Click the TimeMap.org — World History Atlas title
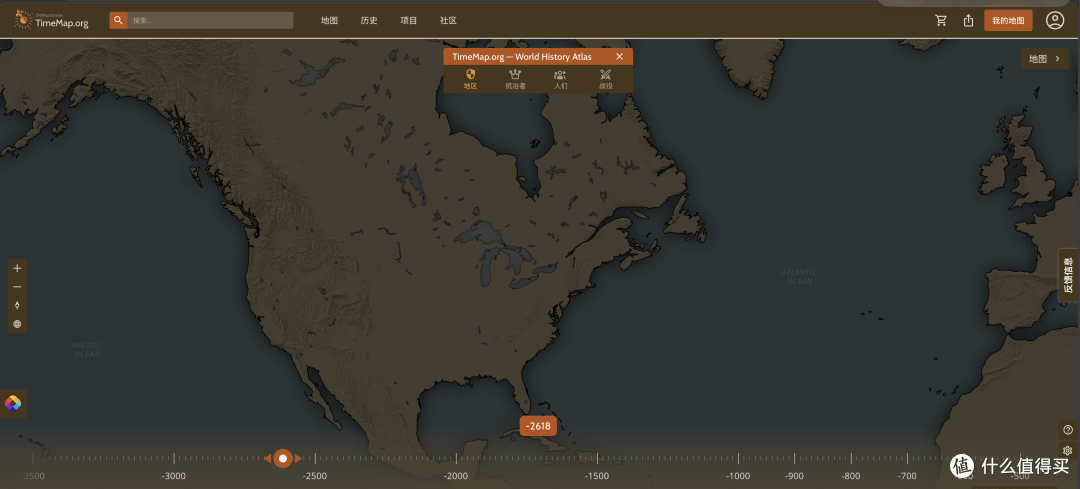Image resolution: width=1080 pixels, height=489 pixels. tap(522, 56)
